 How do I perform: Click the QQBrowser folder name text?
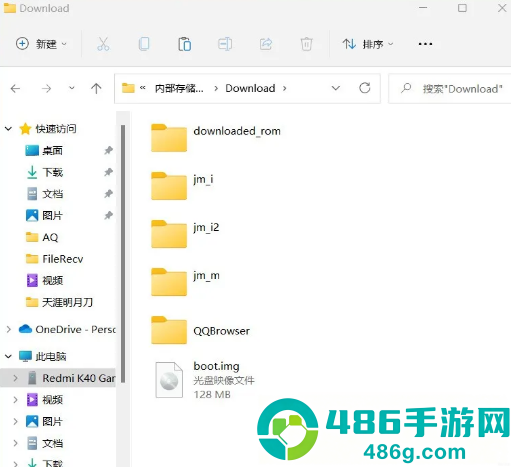(x=222, y=331)
